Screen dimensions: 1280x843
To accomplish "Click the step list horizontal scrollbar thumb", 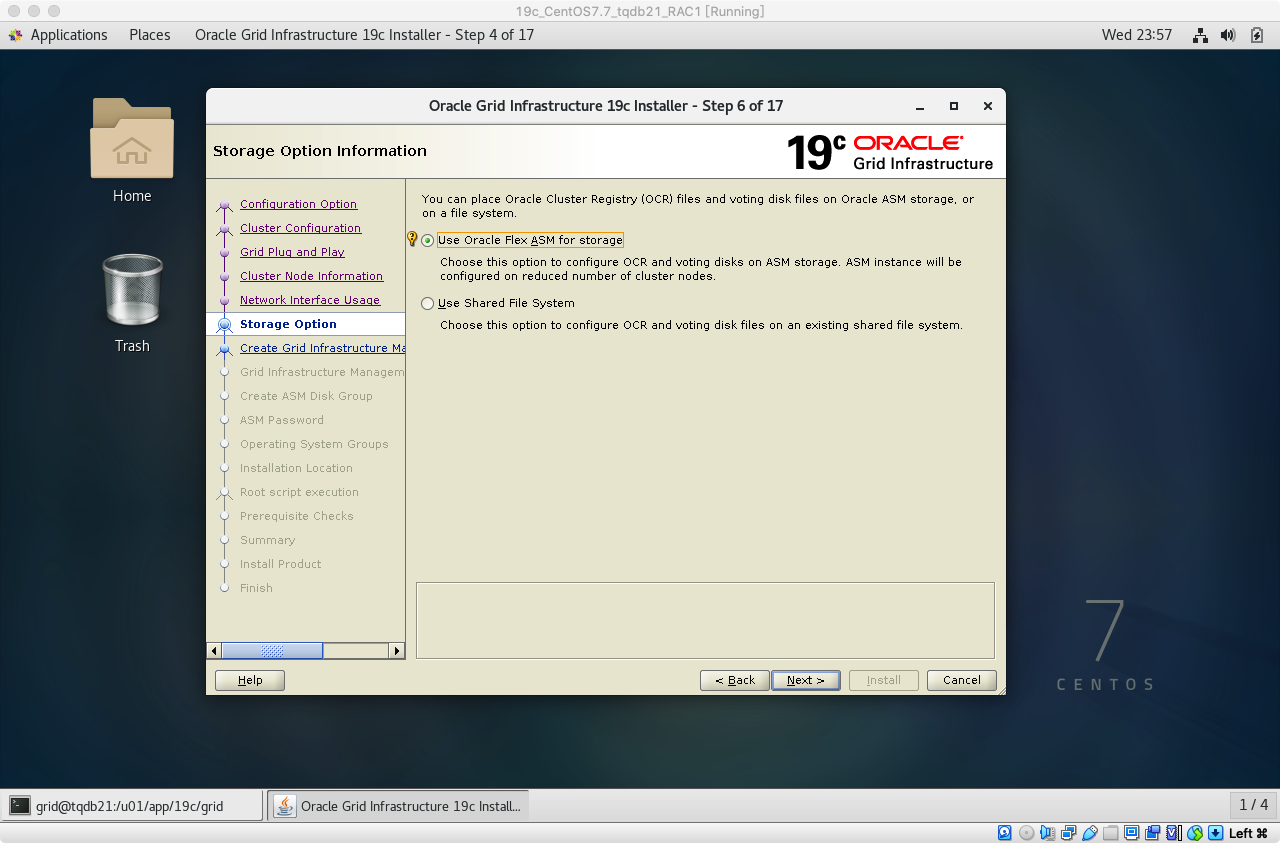I will point(272,650).
